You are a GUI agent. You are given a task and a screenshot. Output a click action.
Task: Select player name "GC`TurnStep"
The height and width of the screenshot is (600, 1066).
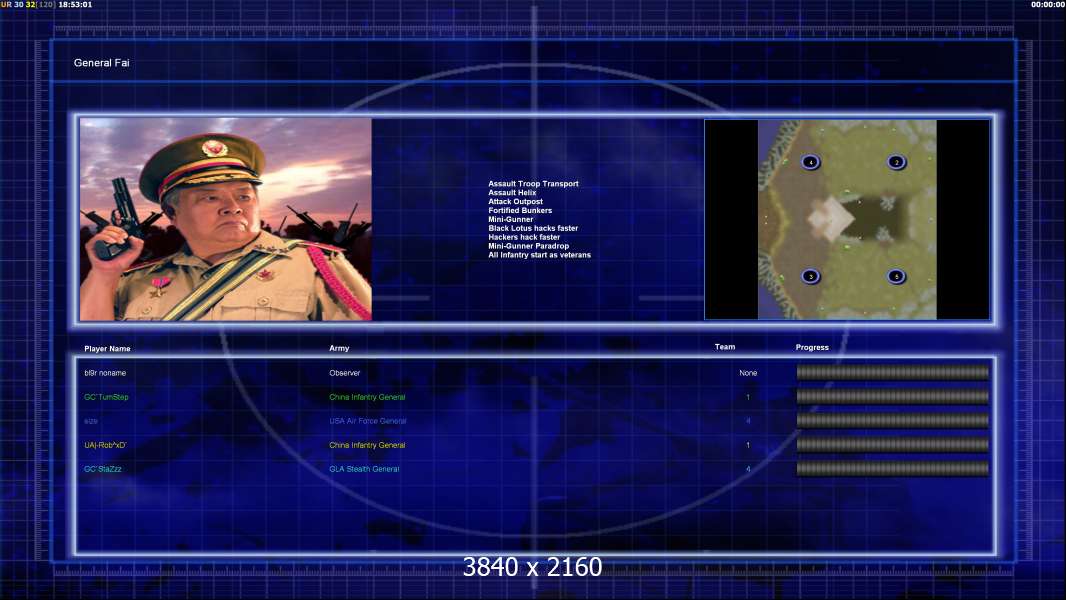(106, 397)
